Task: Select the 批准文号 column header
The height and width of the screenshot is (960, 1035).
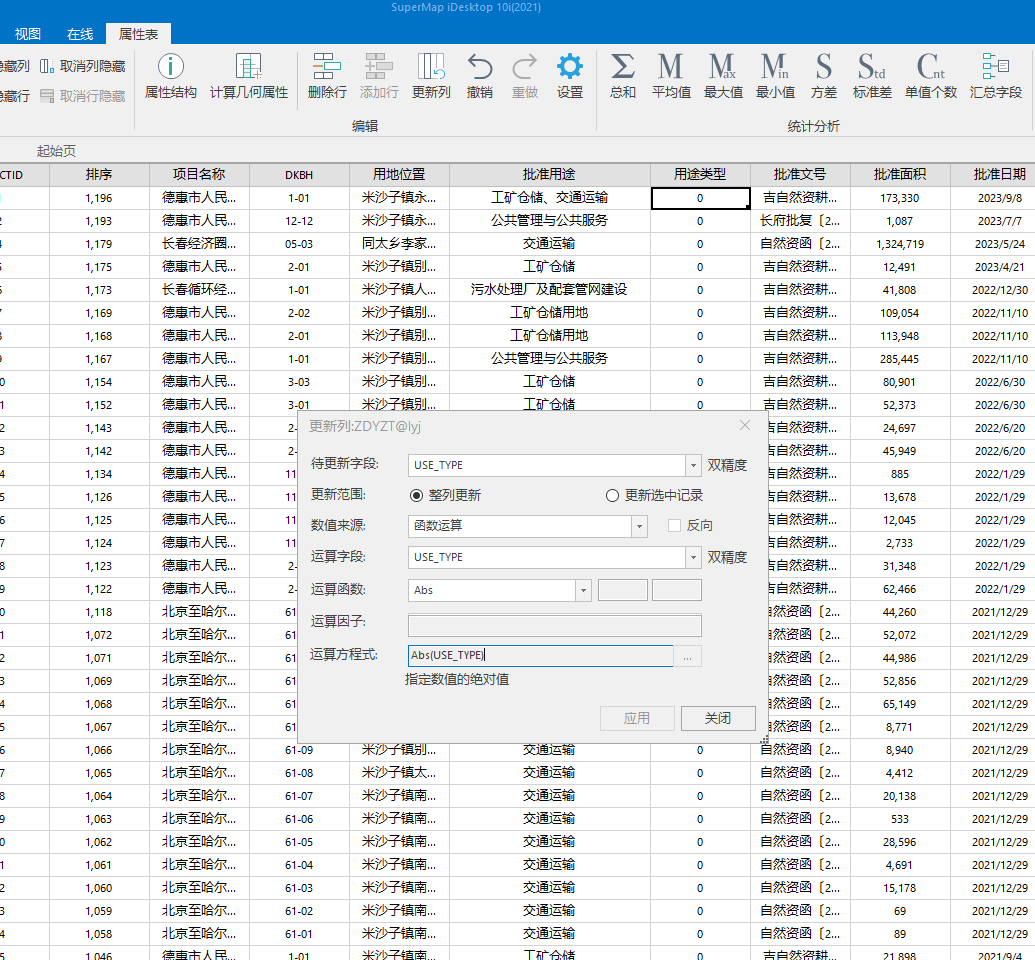Action: click(x=800, y=175)
